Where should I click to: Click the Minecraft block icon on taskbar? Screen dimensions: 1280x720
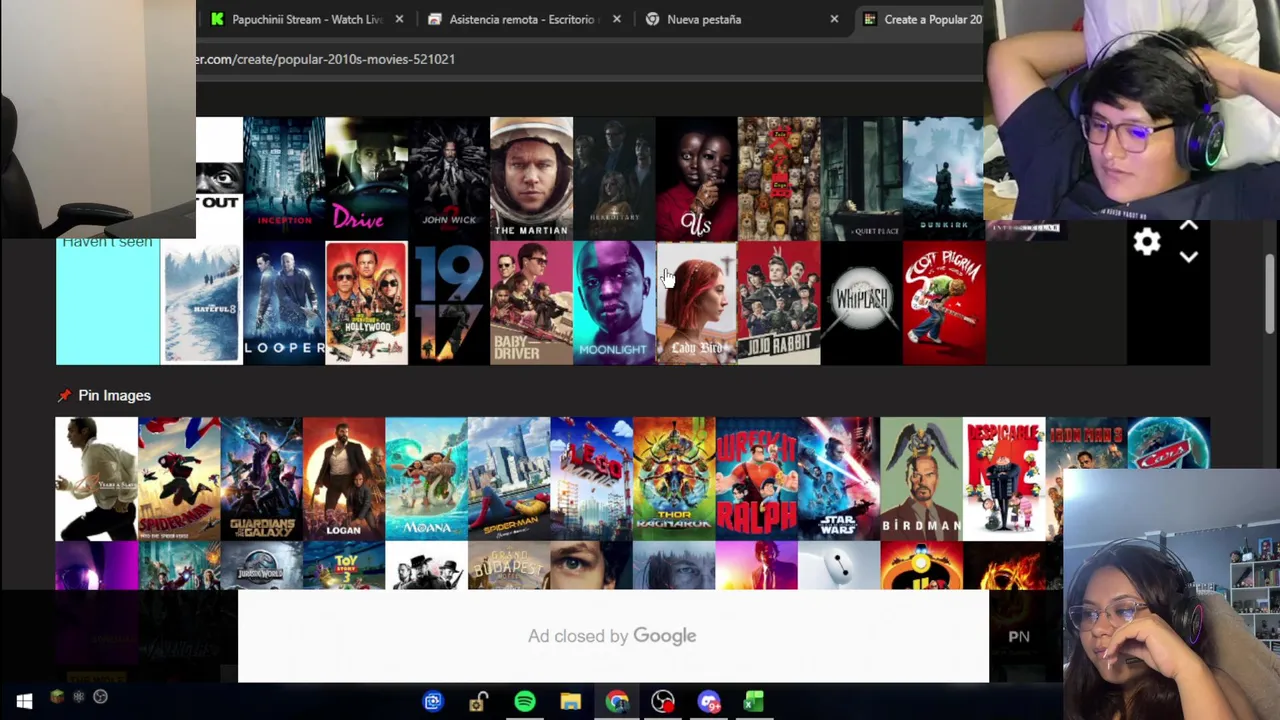click(x=57, y=697)
